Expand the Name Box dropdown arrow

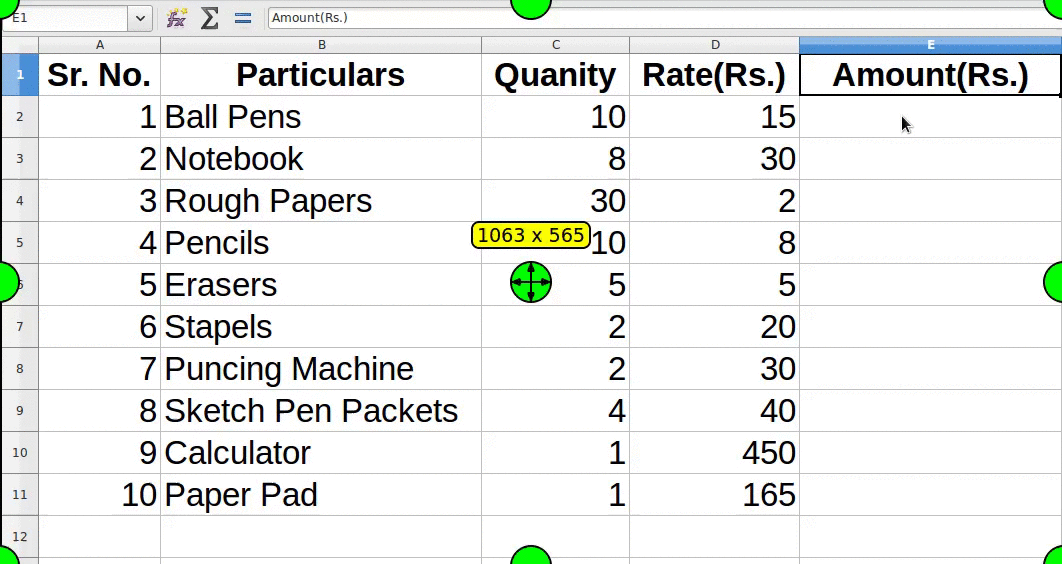coord(140,18)
